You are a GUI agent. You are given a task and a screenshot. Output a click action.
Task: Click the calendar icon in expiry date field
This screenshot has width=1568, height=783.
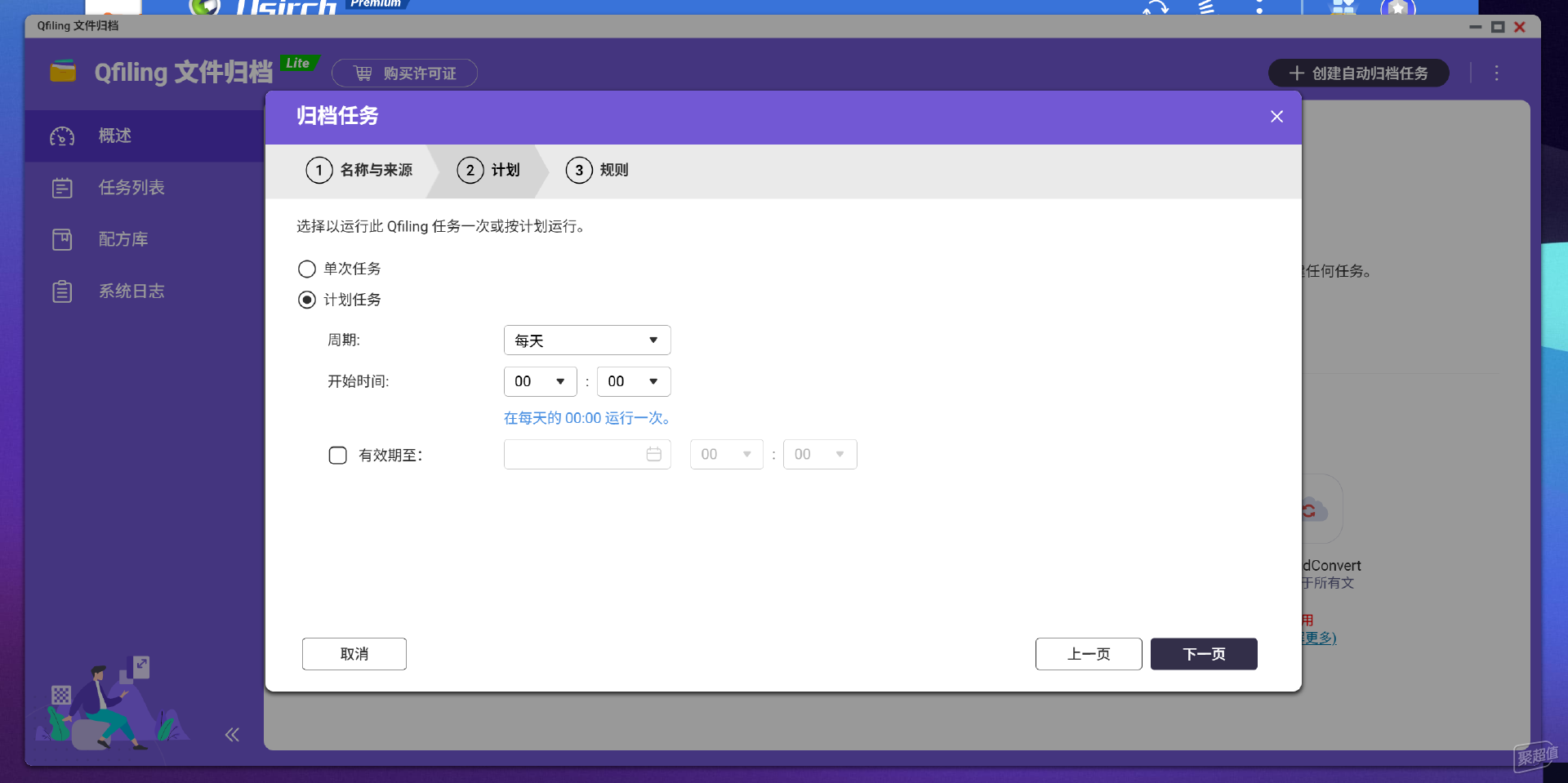click(653, 455)
